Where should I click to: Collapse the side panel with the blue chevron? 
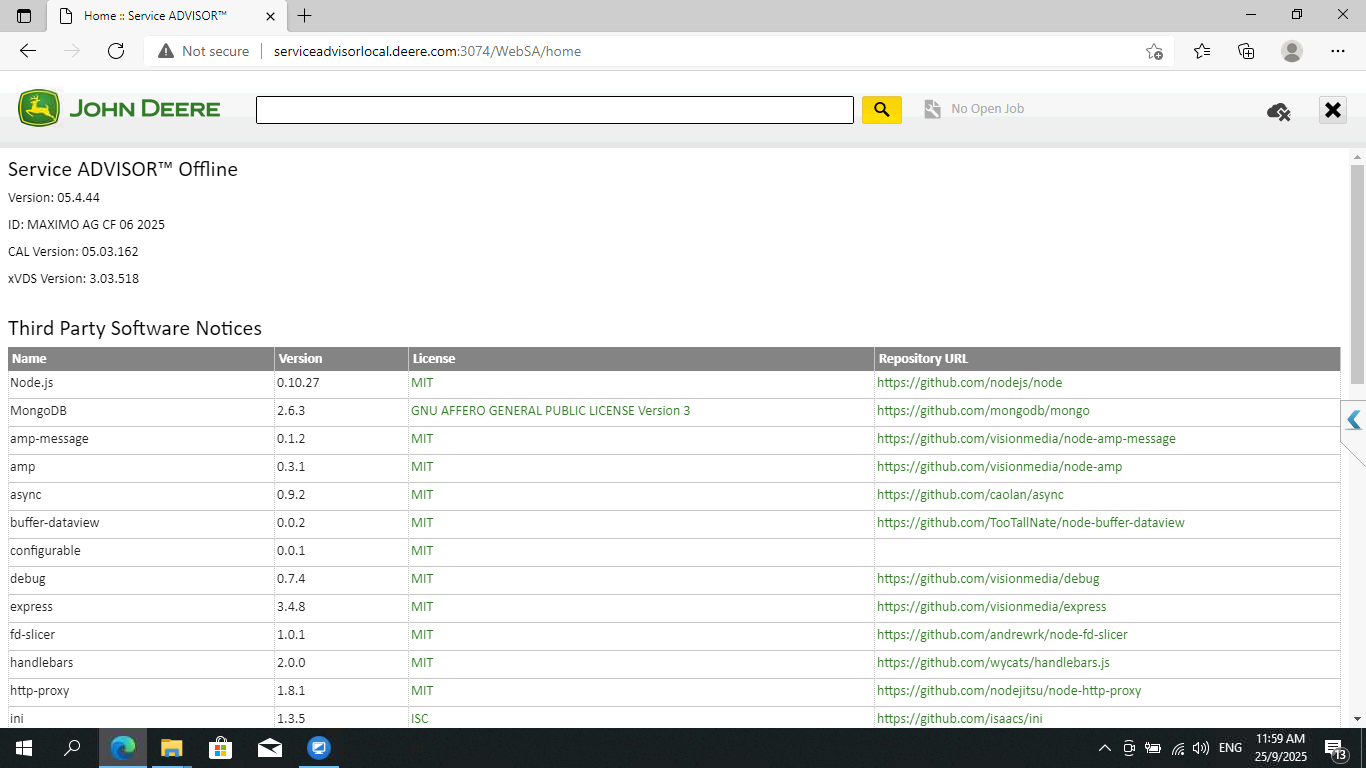(1355, 421)
